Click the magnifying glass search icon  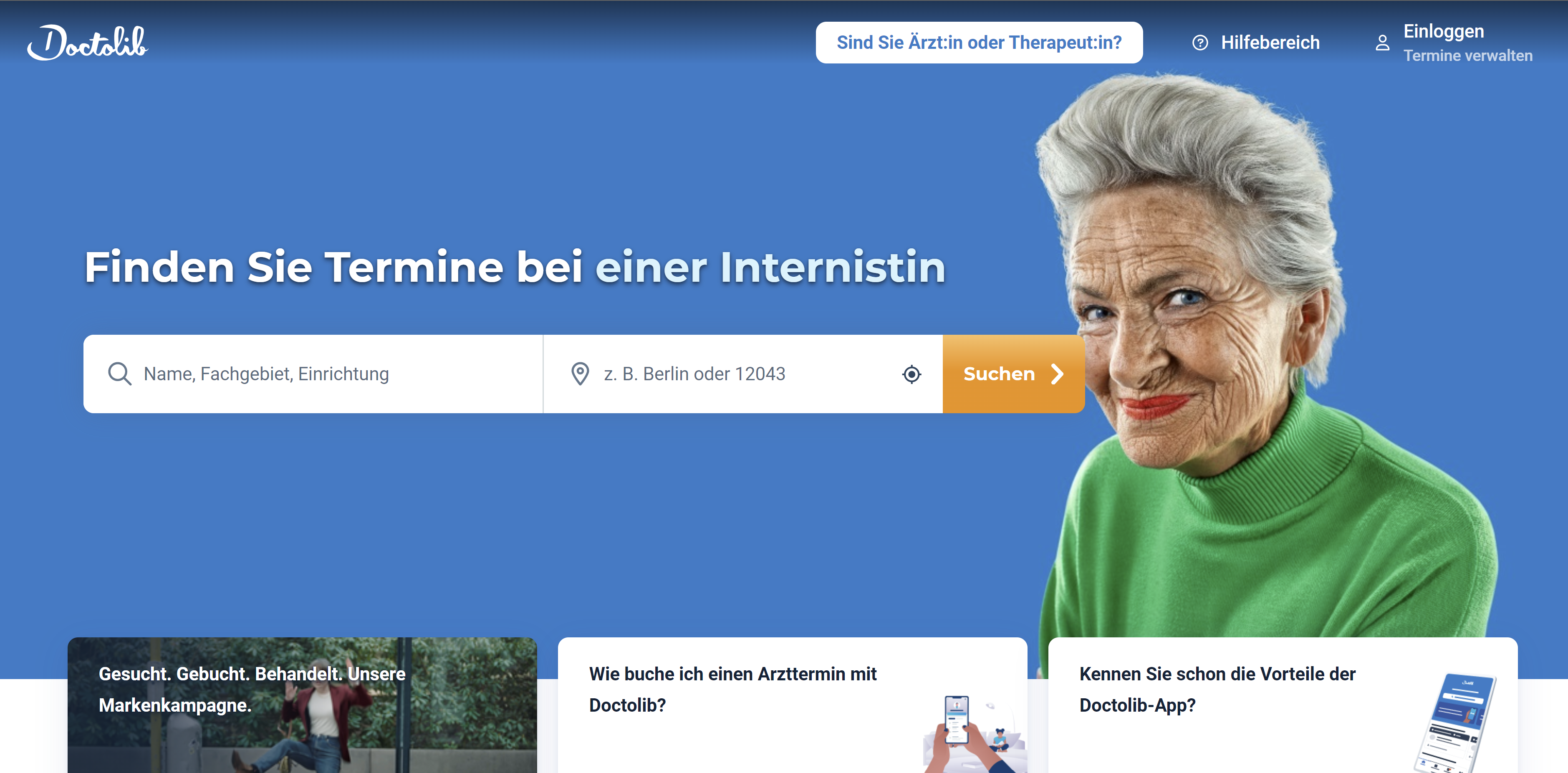(119, 374)
